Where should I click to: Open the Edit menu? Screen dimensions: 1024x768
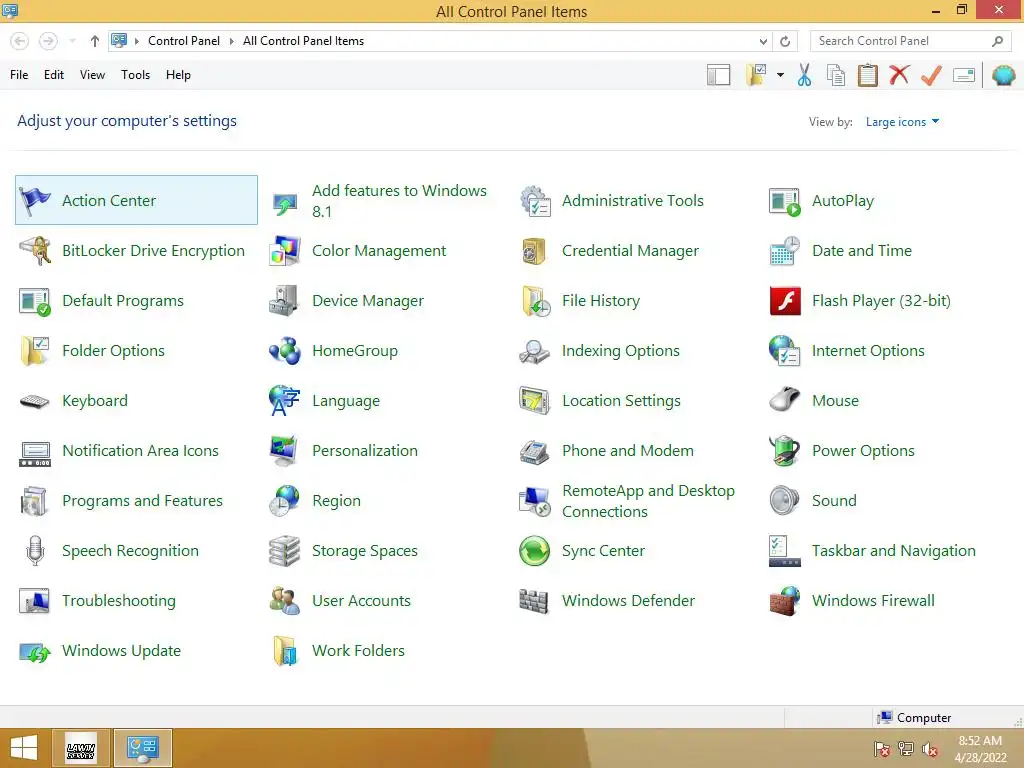click(54, 75)
